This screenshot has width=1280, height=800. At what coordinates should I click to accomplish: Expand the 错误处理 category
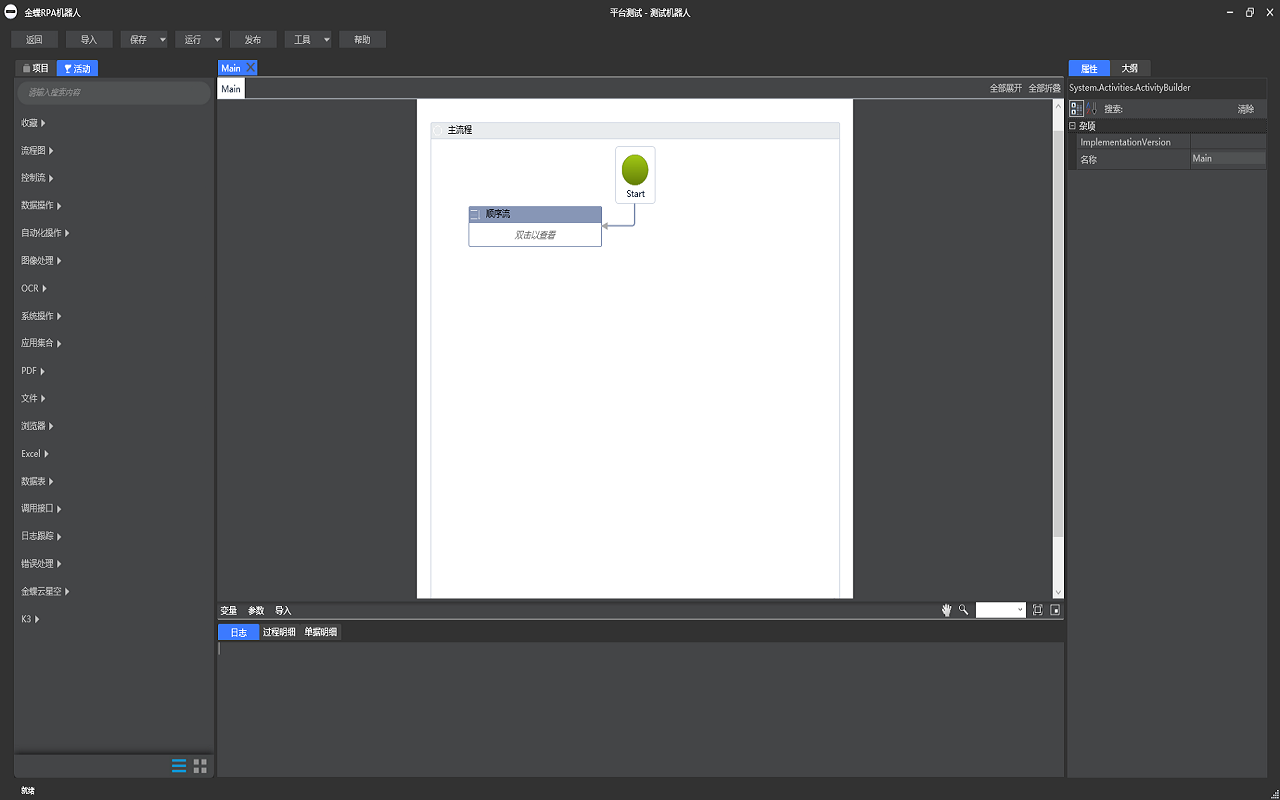pos(41,564)
